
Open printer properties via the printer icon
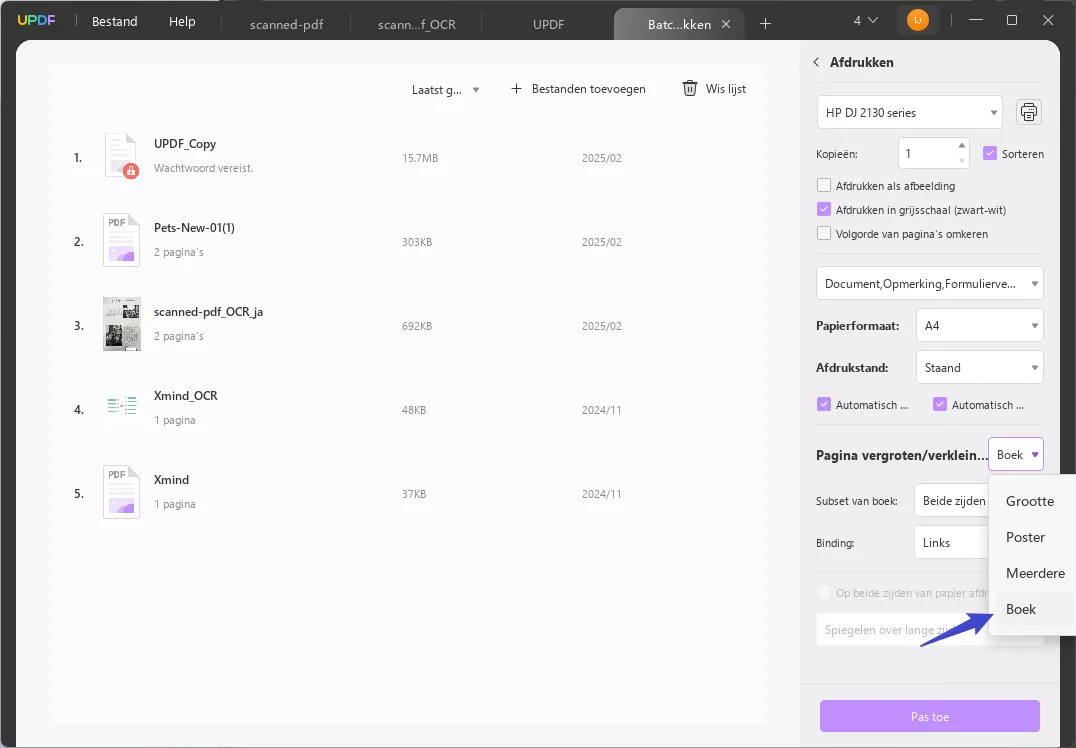(1029, 111)
